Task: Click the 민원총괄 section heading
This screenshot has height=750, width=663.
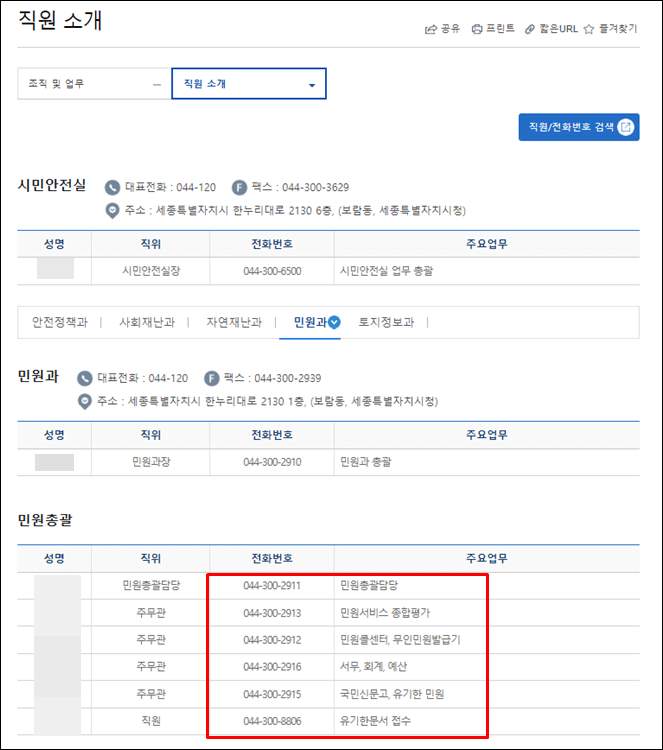Action: 45,520
